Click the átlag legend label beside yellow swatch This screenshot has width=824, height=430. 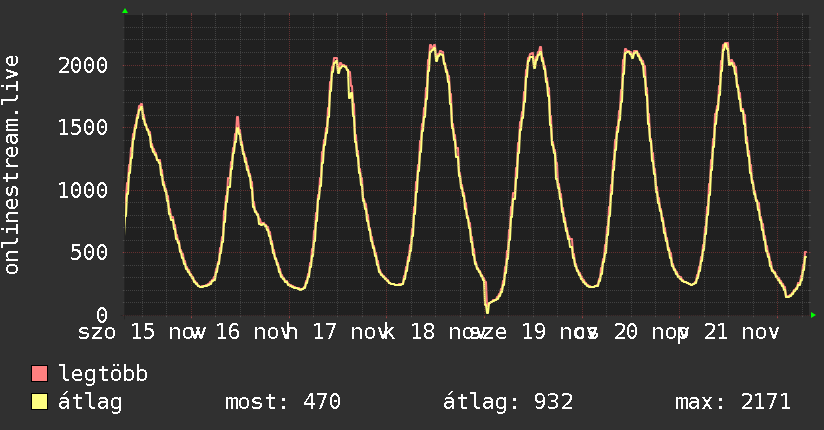point(90,402)
